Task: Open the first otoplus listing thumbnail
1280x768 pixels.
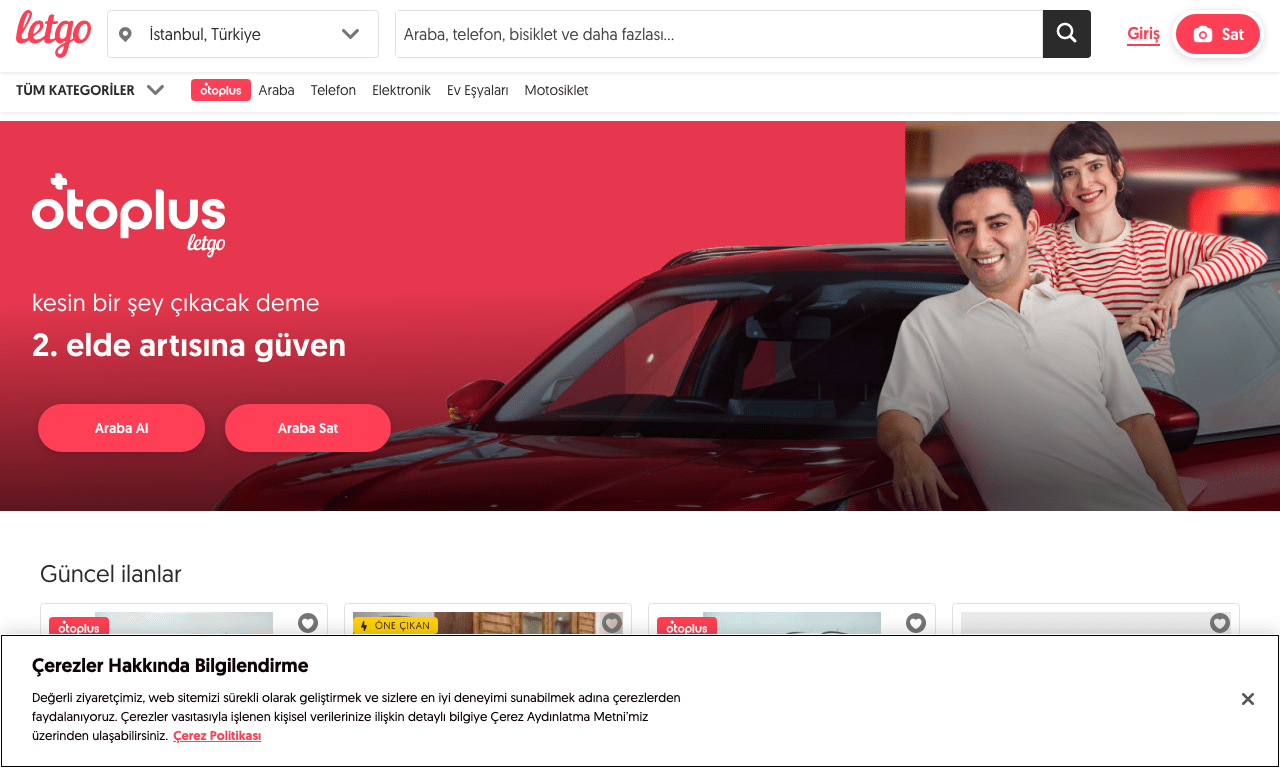Action: pos(184,623)
